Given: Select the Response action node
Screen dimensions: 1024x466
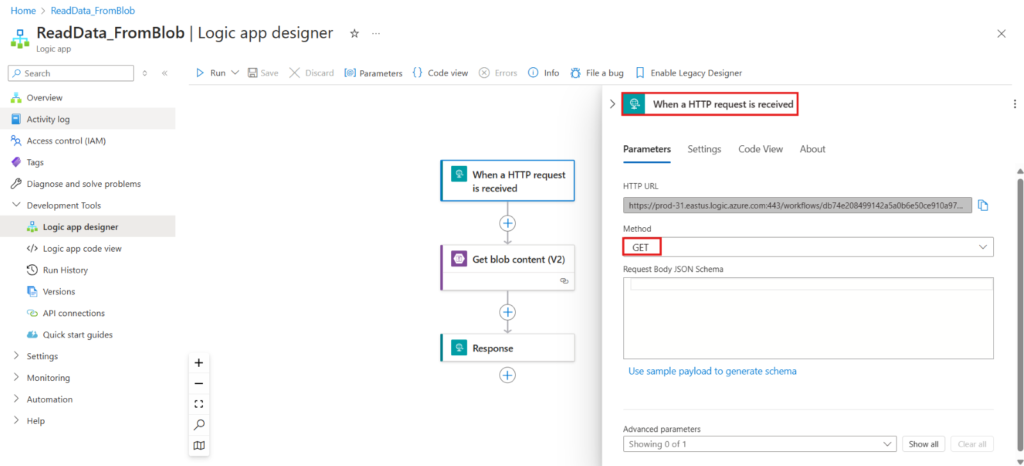Looking at the screenshot, I should click(507, 348).
